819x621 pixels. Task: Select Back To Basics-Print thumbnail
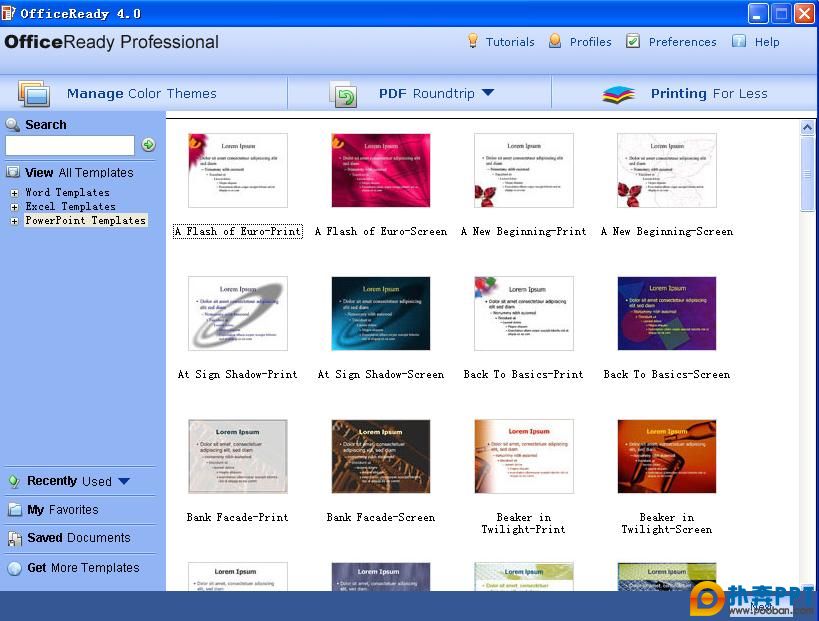click(524, 313)
